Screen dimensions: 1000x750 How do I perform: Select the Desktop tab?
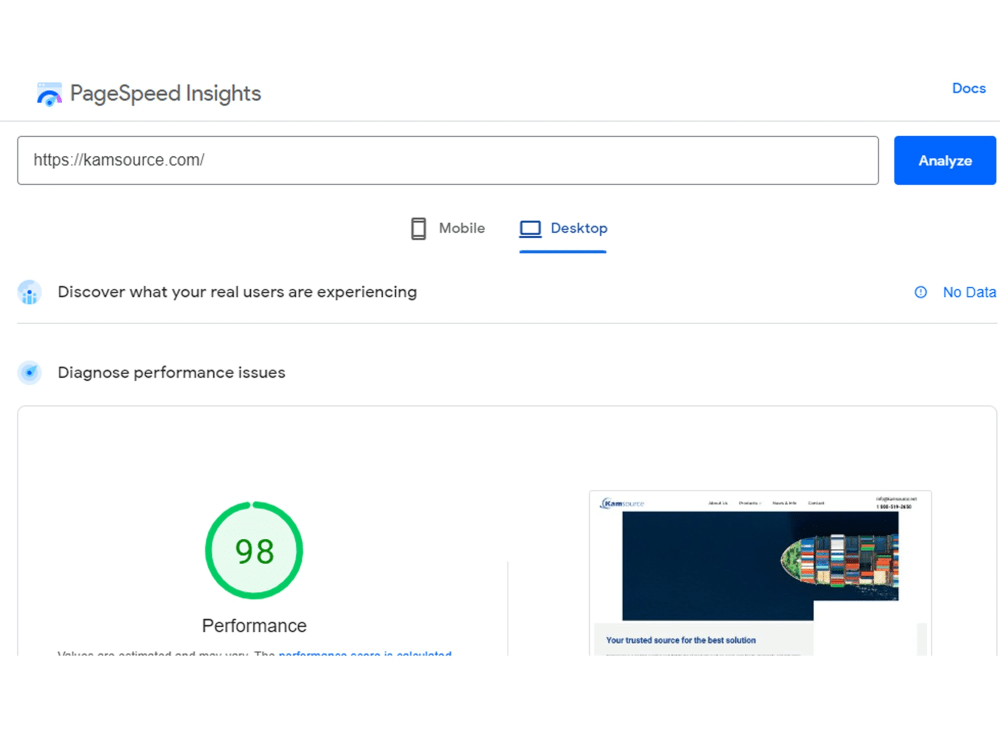(562, 228)
